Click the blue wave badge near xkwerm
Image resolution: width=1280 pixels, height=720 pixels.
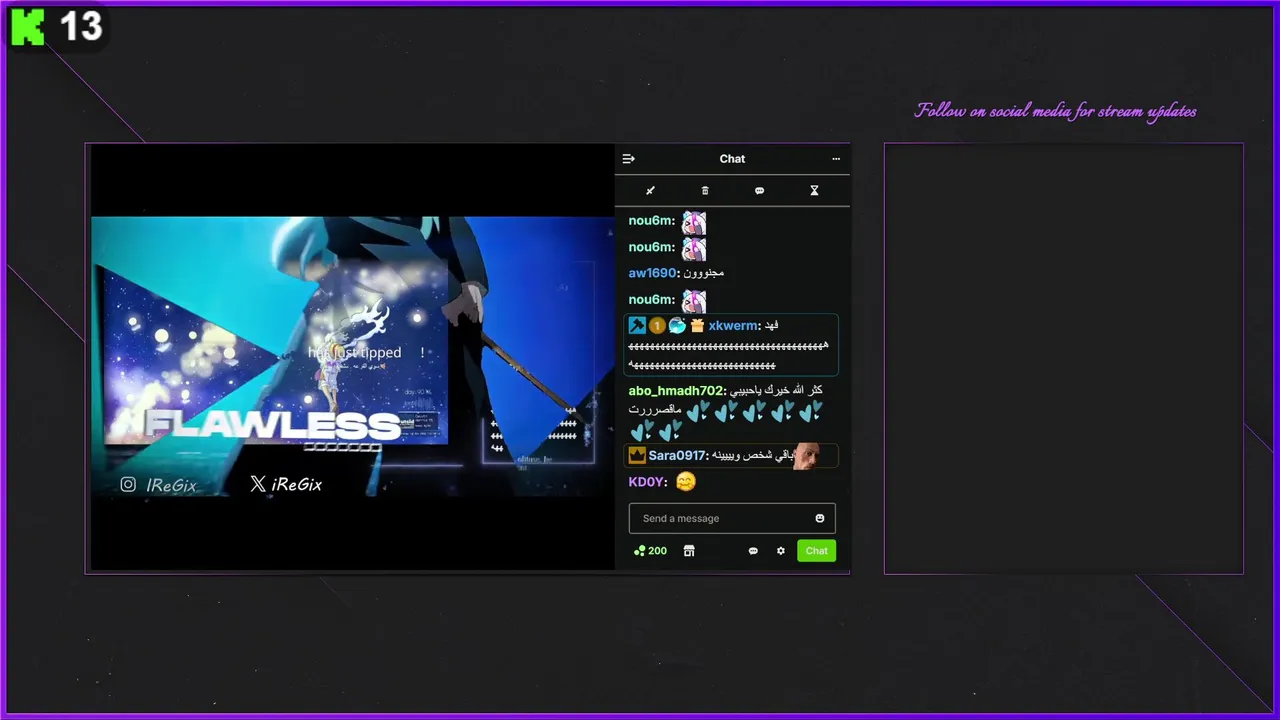[x=677, y=325]
